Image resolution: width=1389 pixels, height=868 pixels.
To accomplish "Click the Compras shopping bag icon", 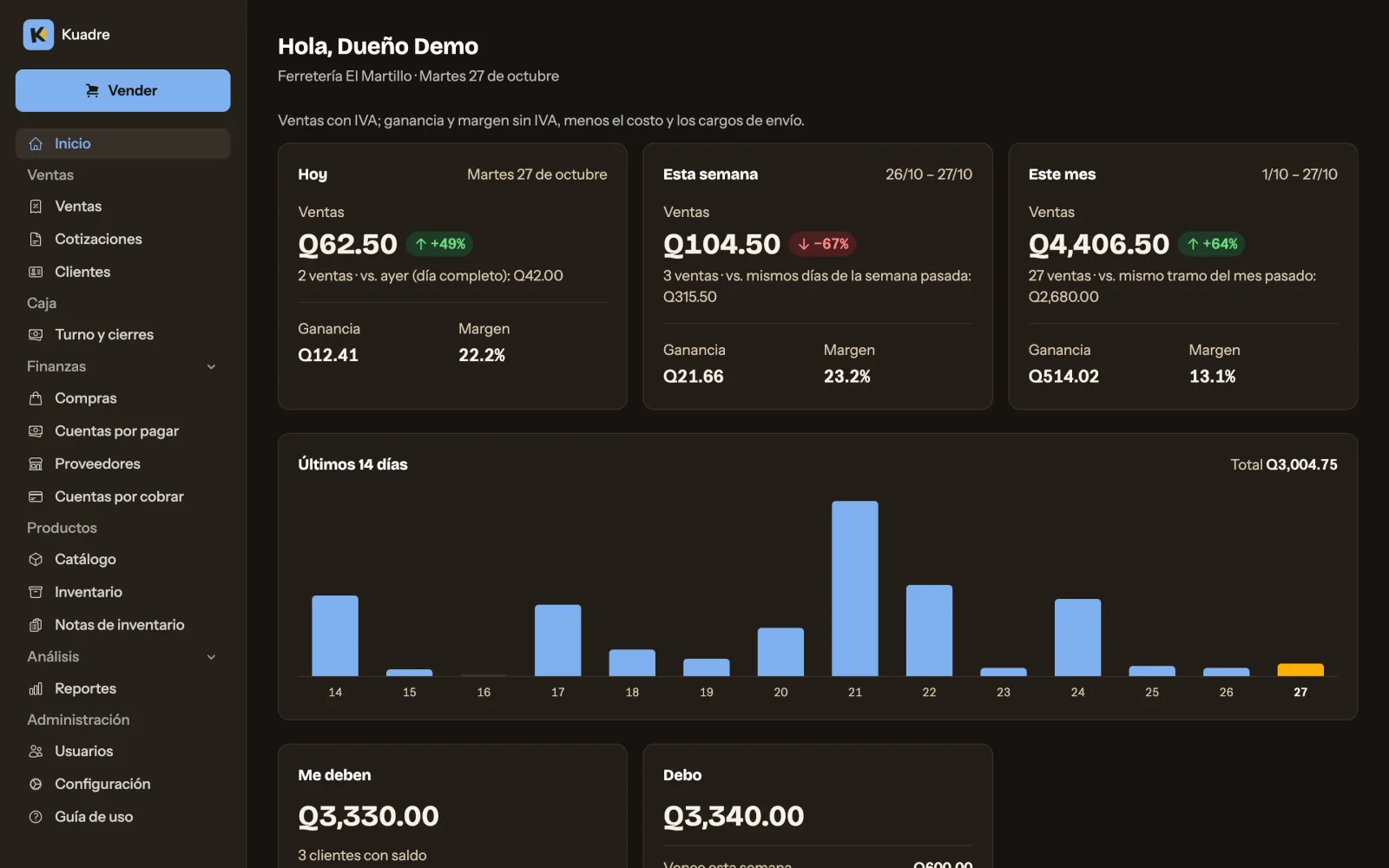I will pos(36,398).
